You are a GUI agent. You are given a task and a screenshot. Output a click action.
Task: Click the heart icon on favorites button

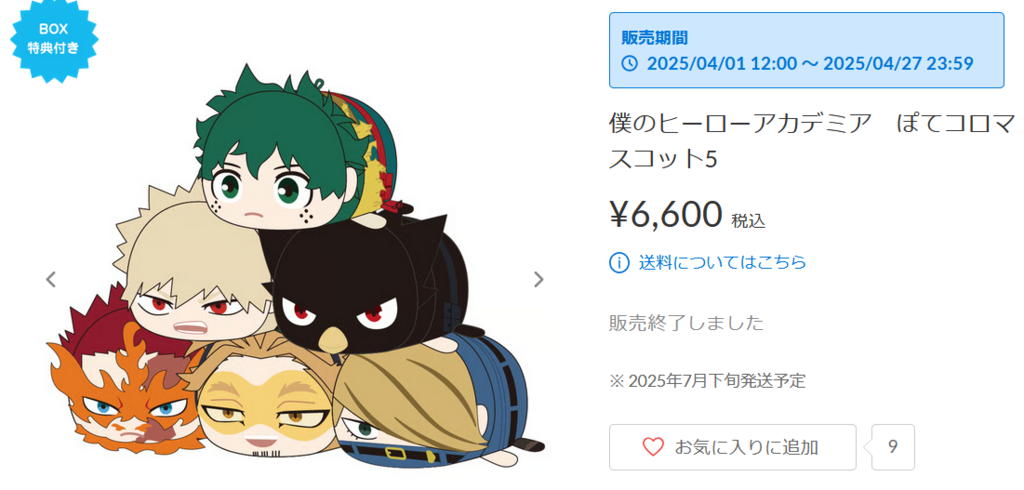click(x=653, y=448)
